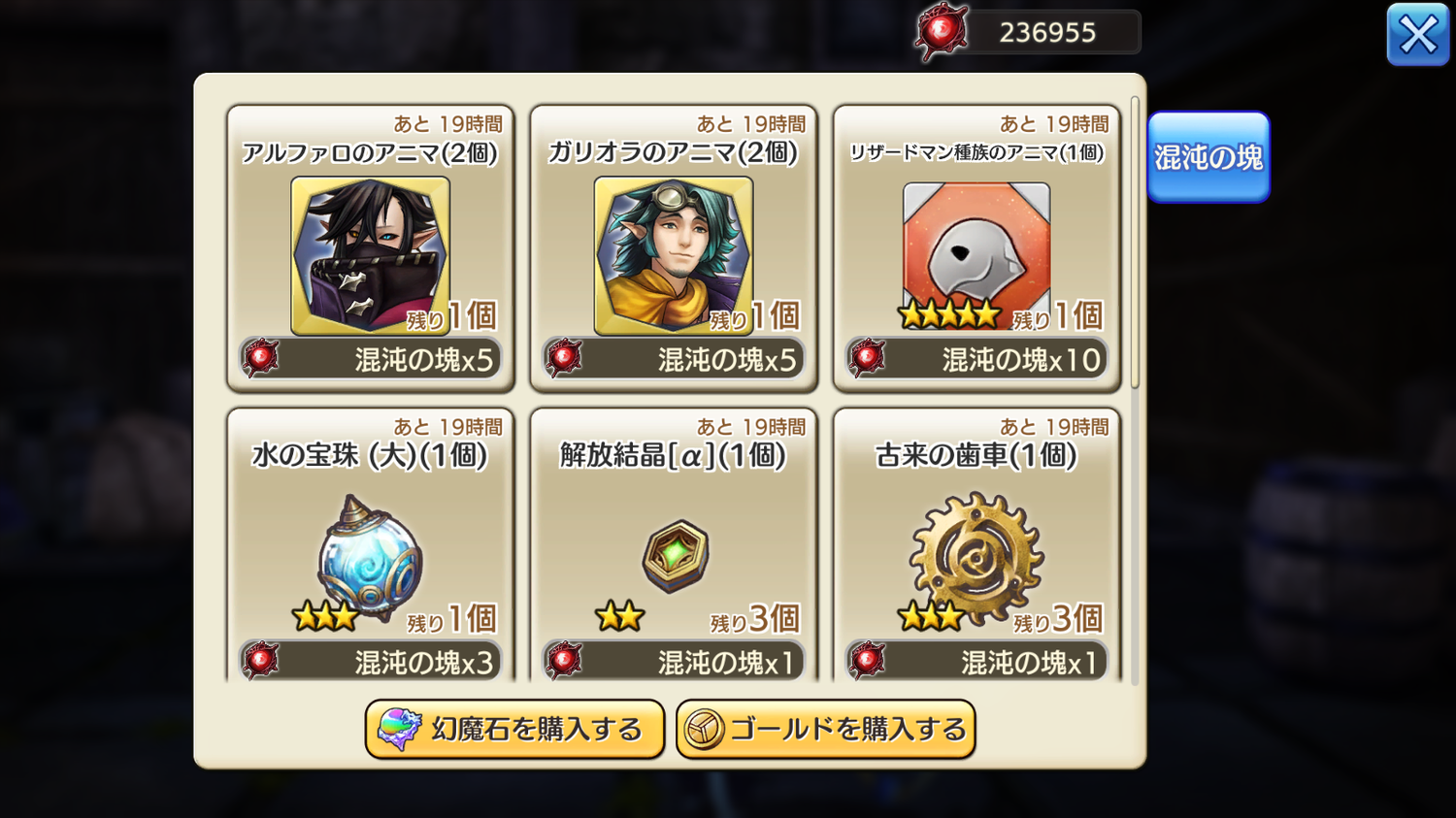
Task: Purchase リザードマン anima for 混沌の塊x10
Action: click(976, 359)
